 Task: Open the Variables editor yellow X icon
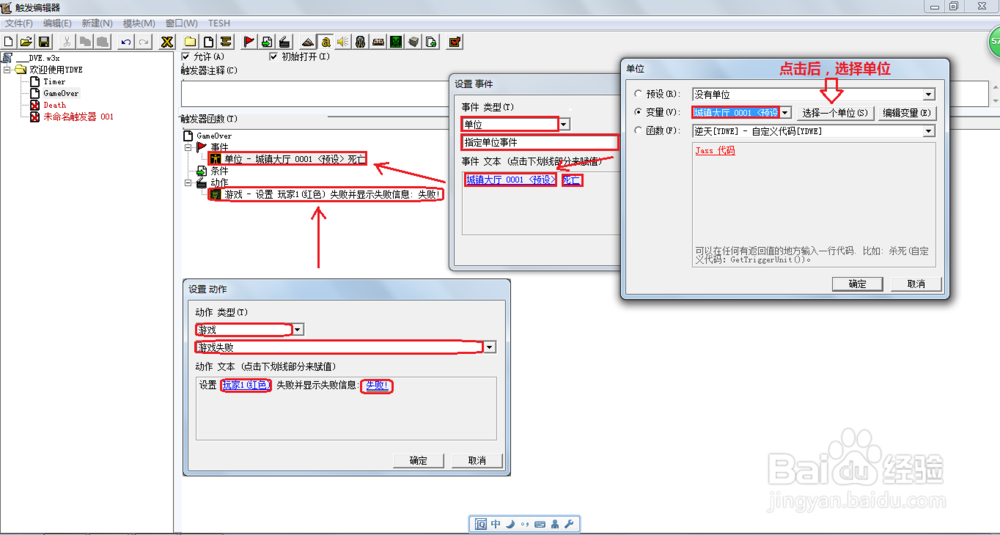point(166,42)
